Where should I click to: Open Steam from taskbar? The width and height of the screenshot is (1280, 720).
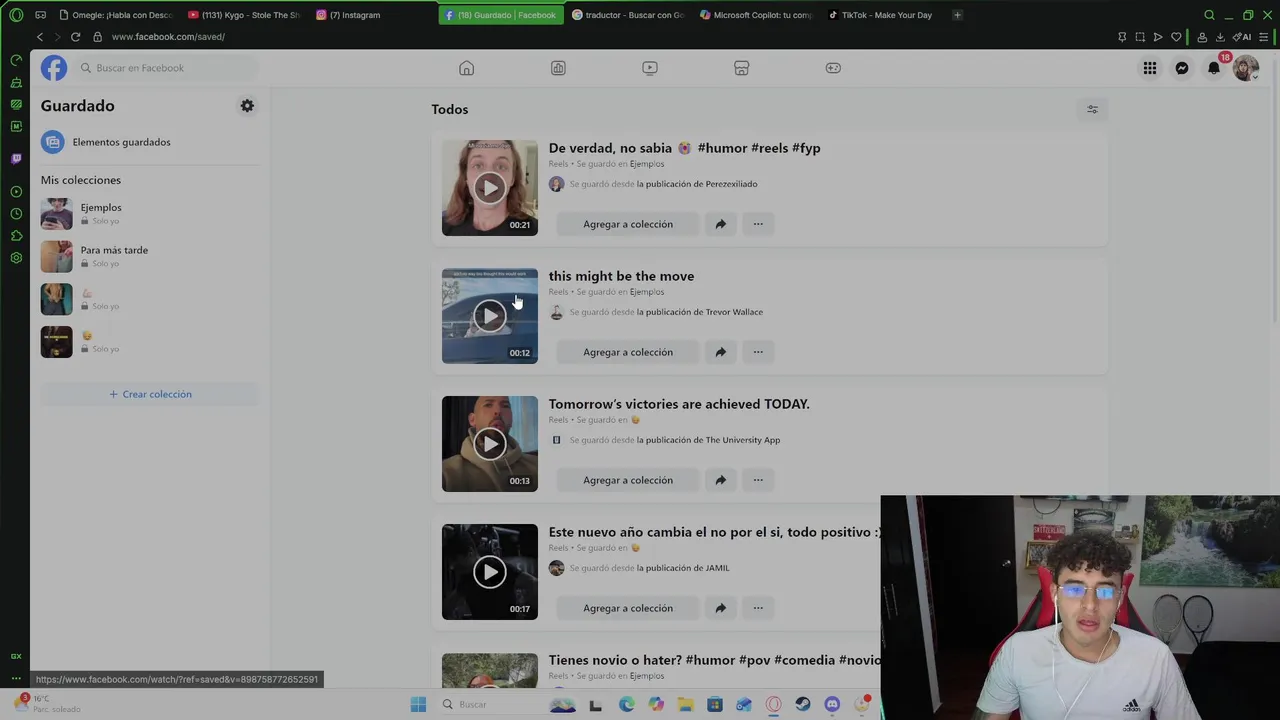[x=803, y=704]
